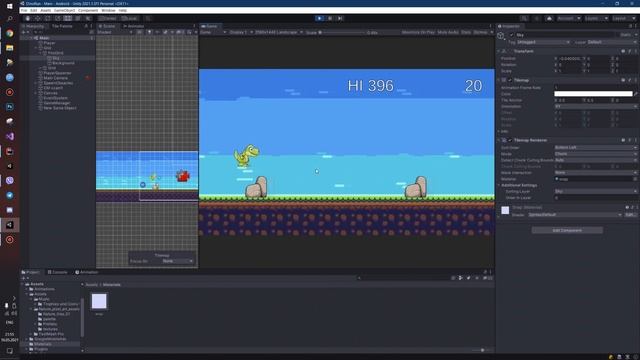Toggle Pivot Center handle mode
This screenshot has width=640, height=360.
107,18
